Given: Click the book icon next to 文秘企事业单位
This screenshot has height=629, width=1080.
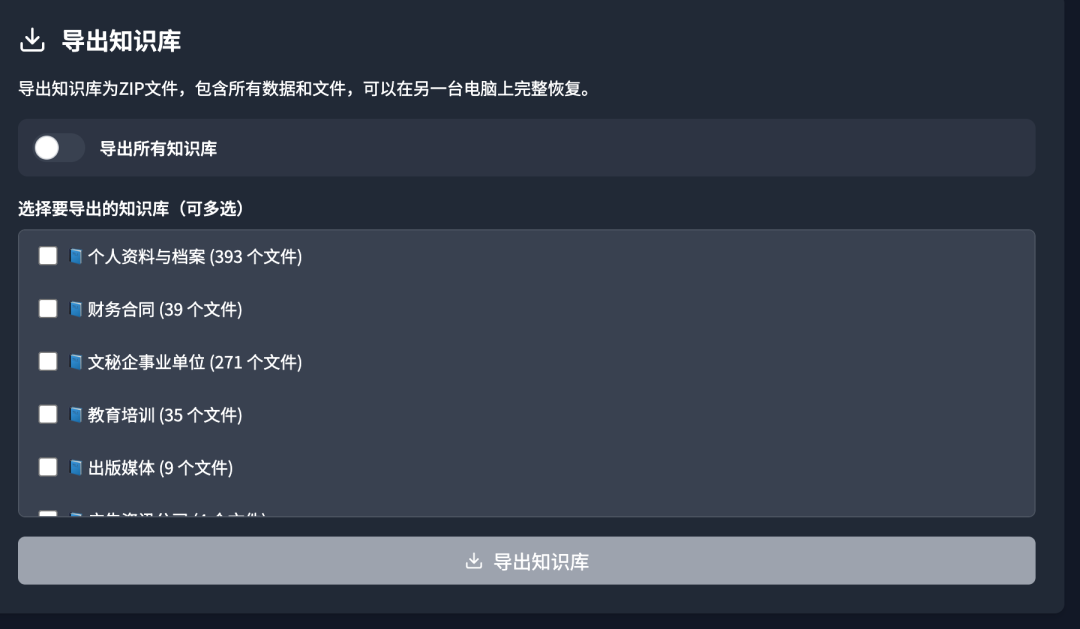Looking at the screenshot, I should click(75, 362).
